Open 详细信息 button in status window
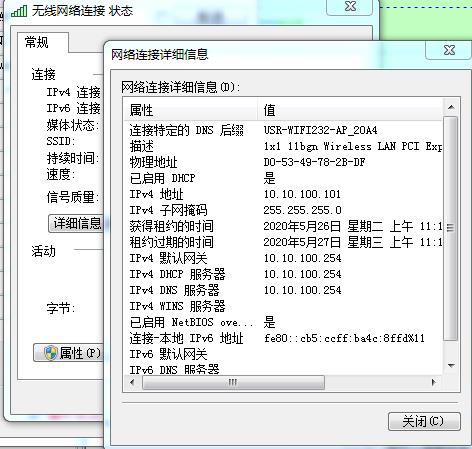472x449 pixels. click(x=76, y=223)
